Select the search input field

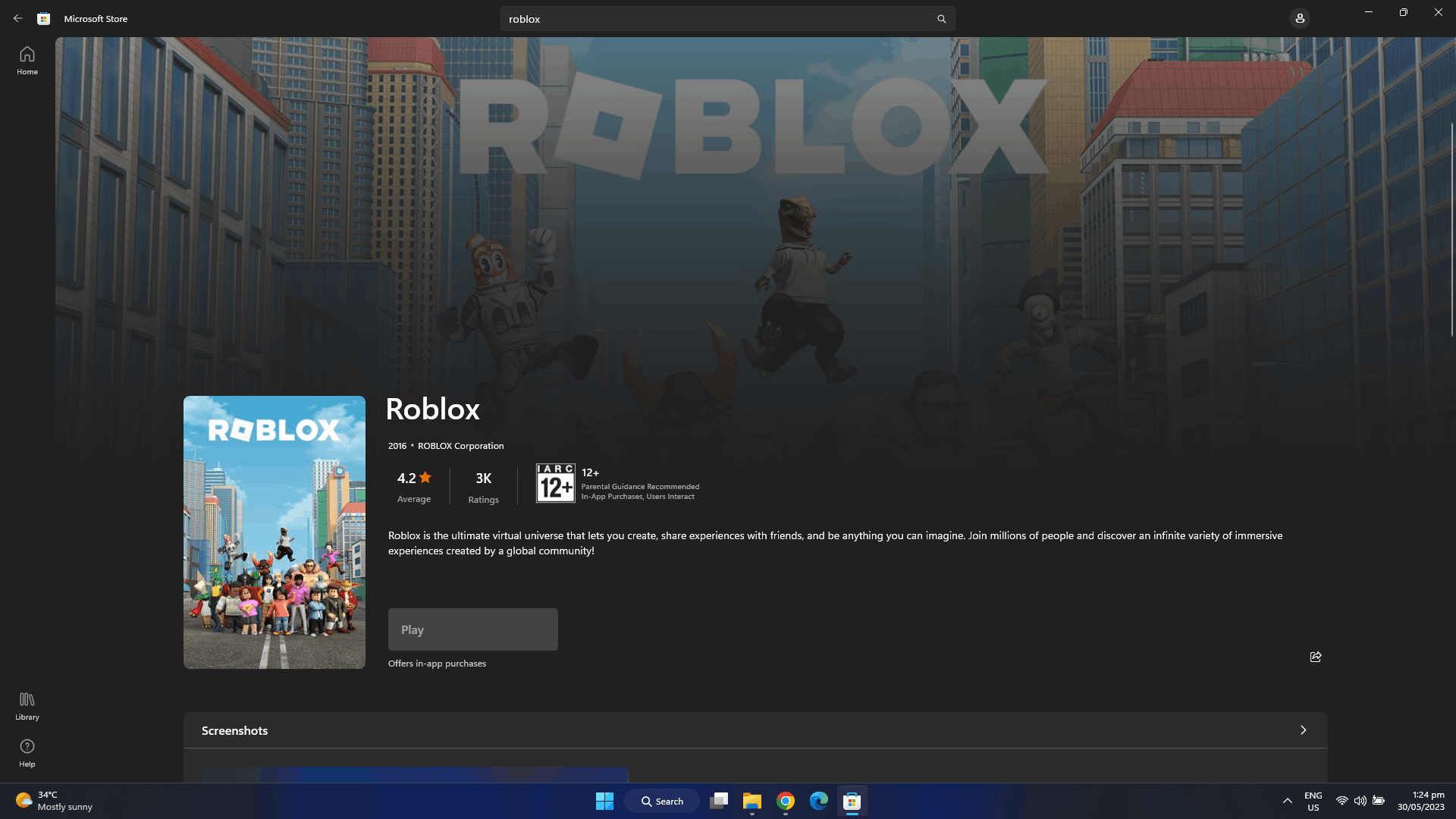tap(727, 18)
